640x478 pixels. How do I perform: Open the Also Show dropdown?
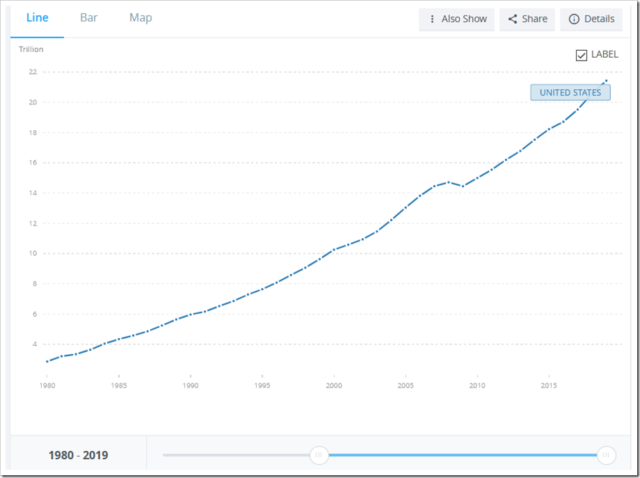pos(457,19)
